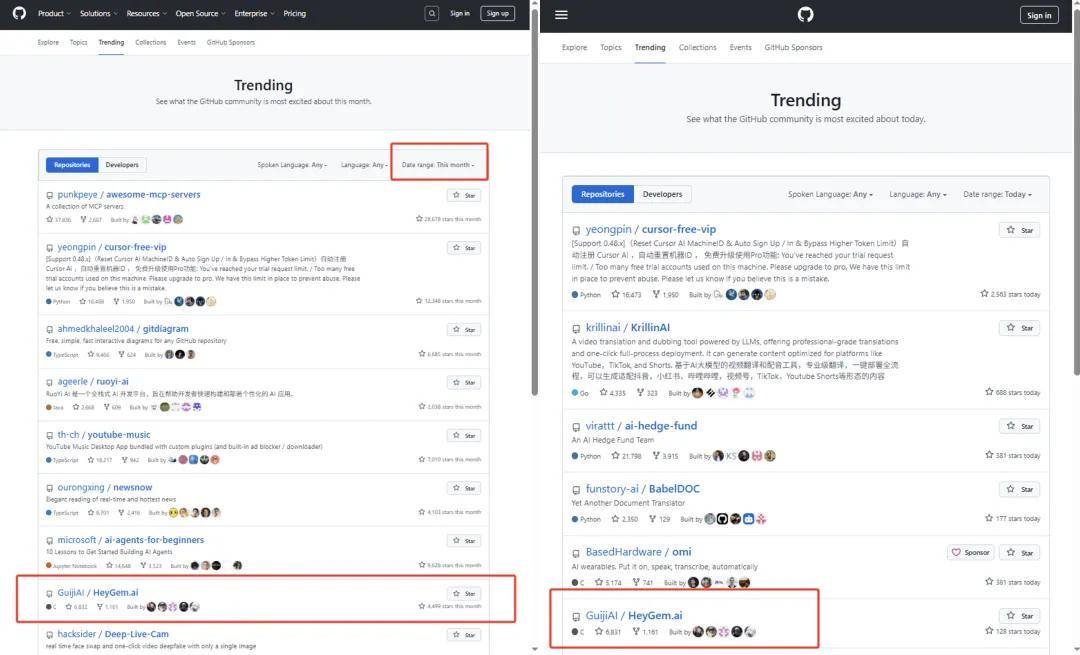The height and width of the screenshot is (655, 1080).
Task: Open 'Date range: Today' dropdown in right window
Action: point(997,195)
